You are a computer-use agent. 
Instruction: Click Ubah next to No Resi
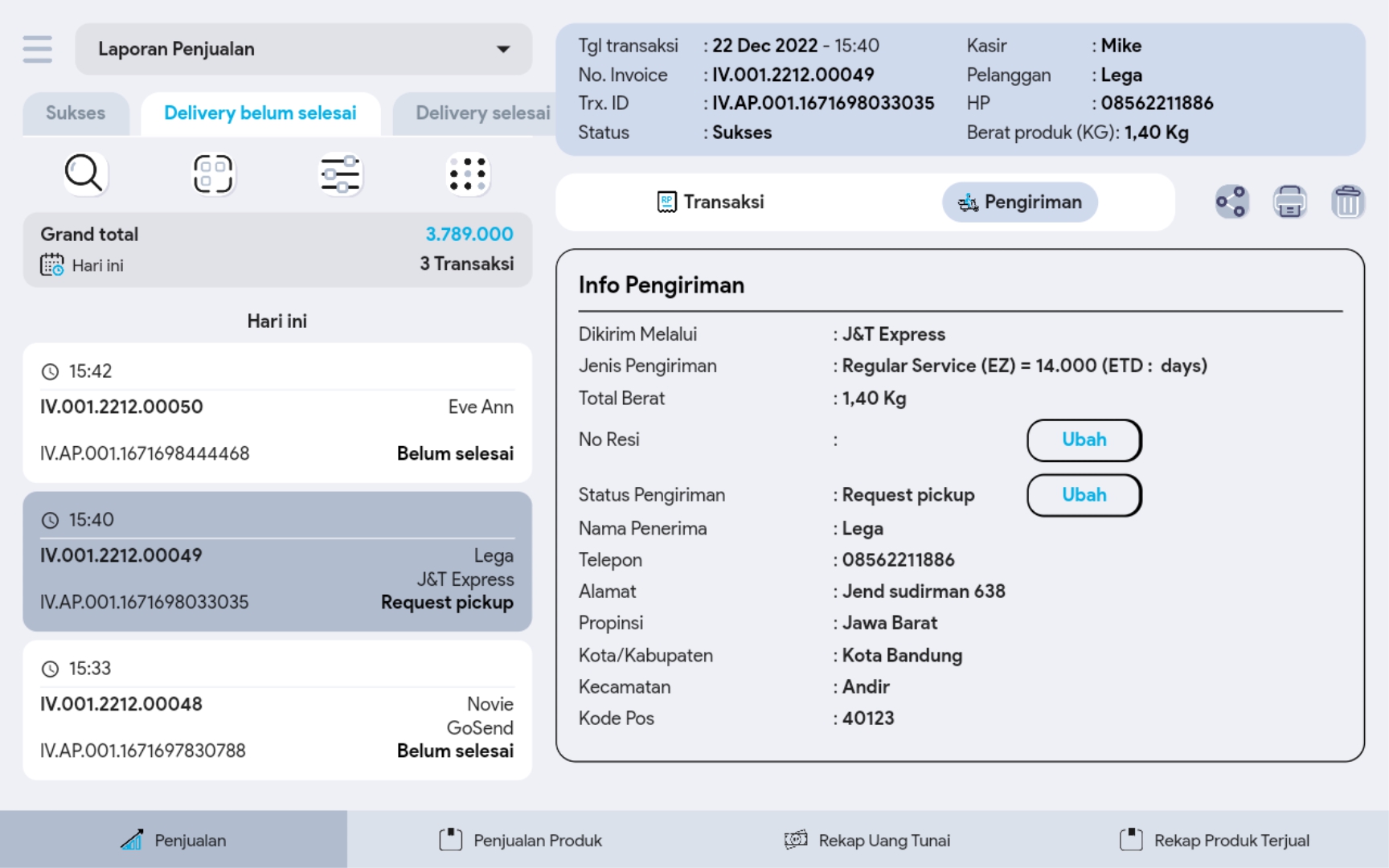coord(1084,440)
